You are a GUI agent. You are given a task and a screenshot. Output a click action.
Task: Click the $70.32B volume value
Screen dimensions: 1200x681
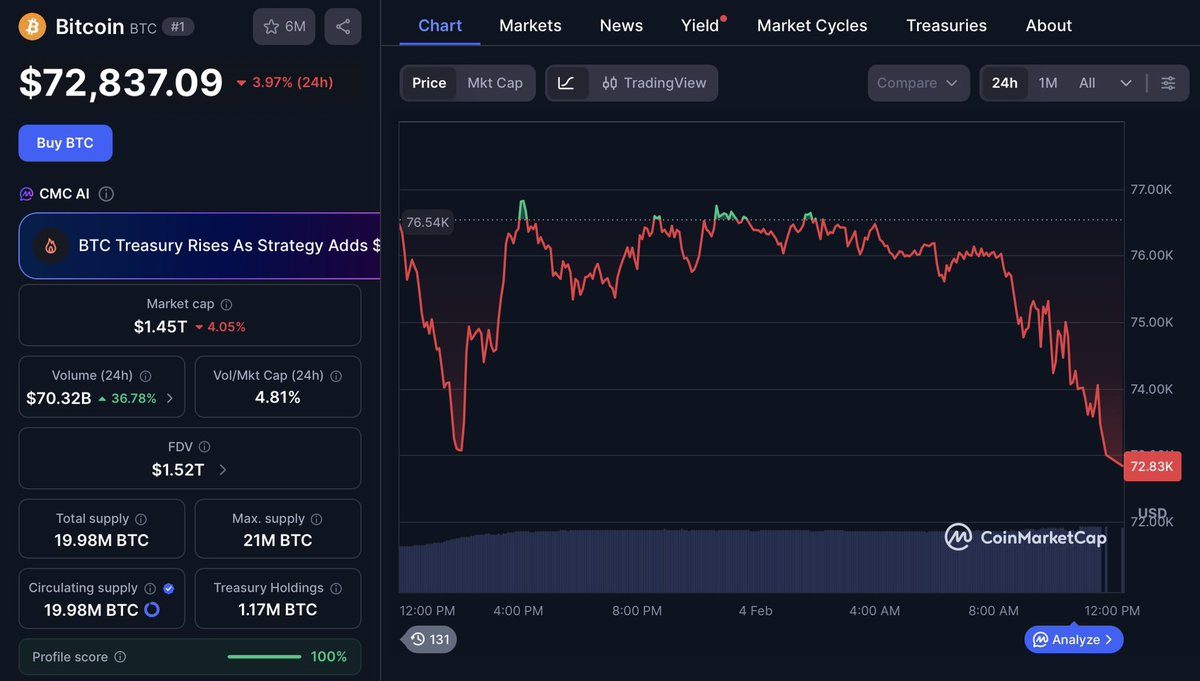(x=59, y=398)
